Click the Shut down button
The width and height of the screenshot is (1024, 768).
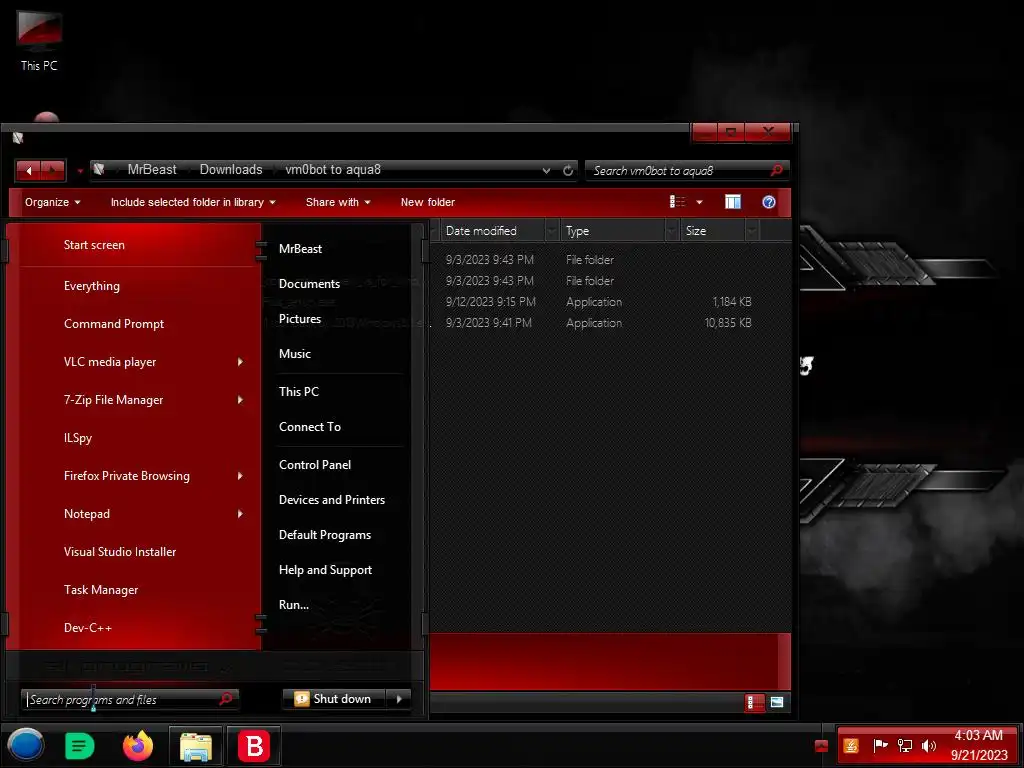coord(334,699)
